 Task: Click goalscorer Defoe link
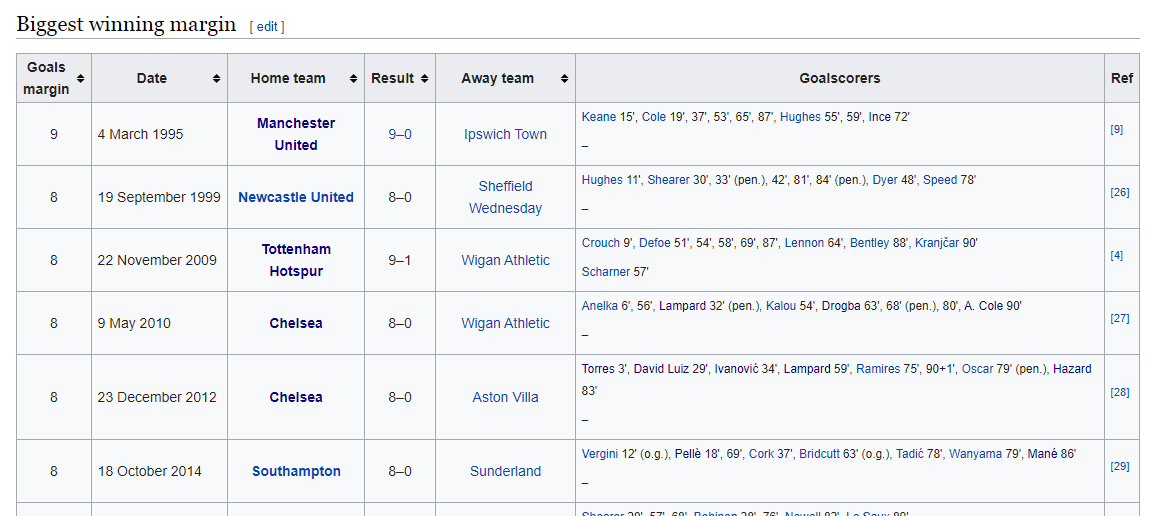tap(653, 243)
